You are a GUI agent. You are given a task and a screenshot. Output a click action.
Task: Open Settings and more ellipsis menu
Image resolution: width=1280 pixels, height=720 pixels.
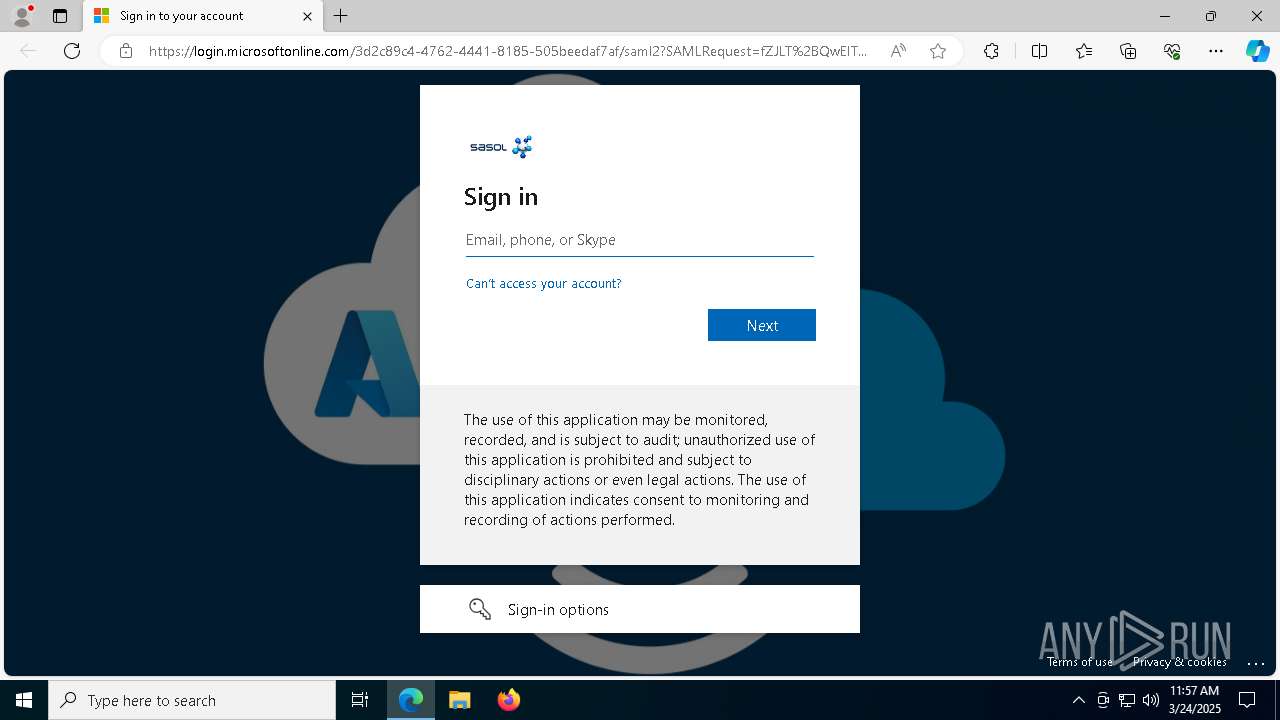pyautogui.click(x=1216, y=51)
